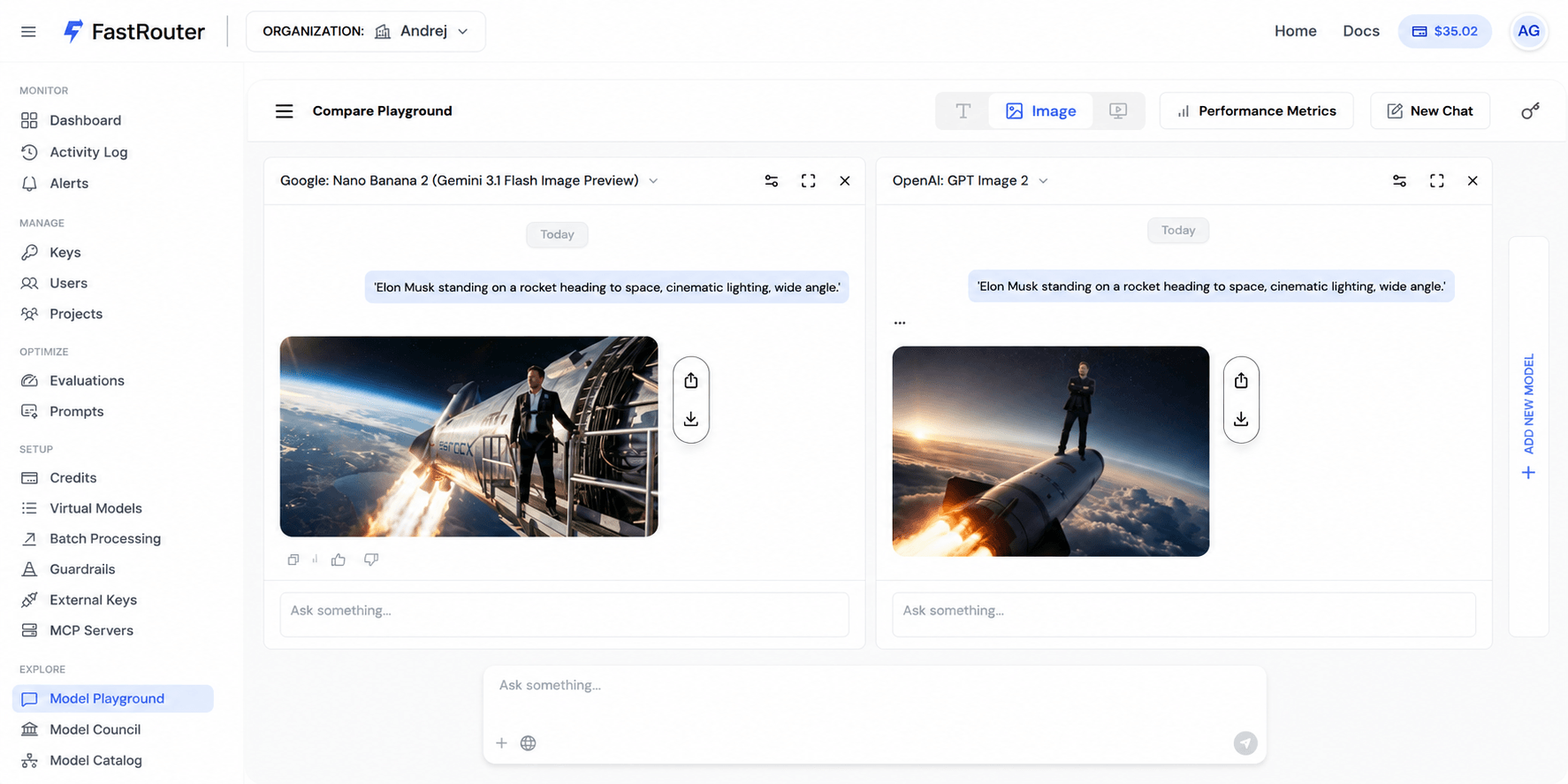Go to Guardrails
Image resolution: width=1568 pixels, height=784 pixels.
(x=82, y=569)
